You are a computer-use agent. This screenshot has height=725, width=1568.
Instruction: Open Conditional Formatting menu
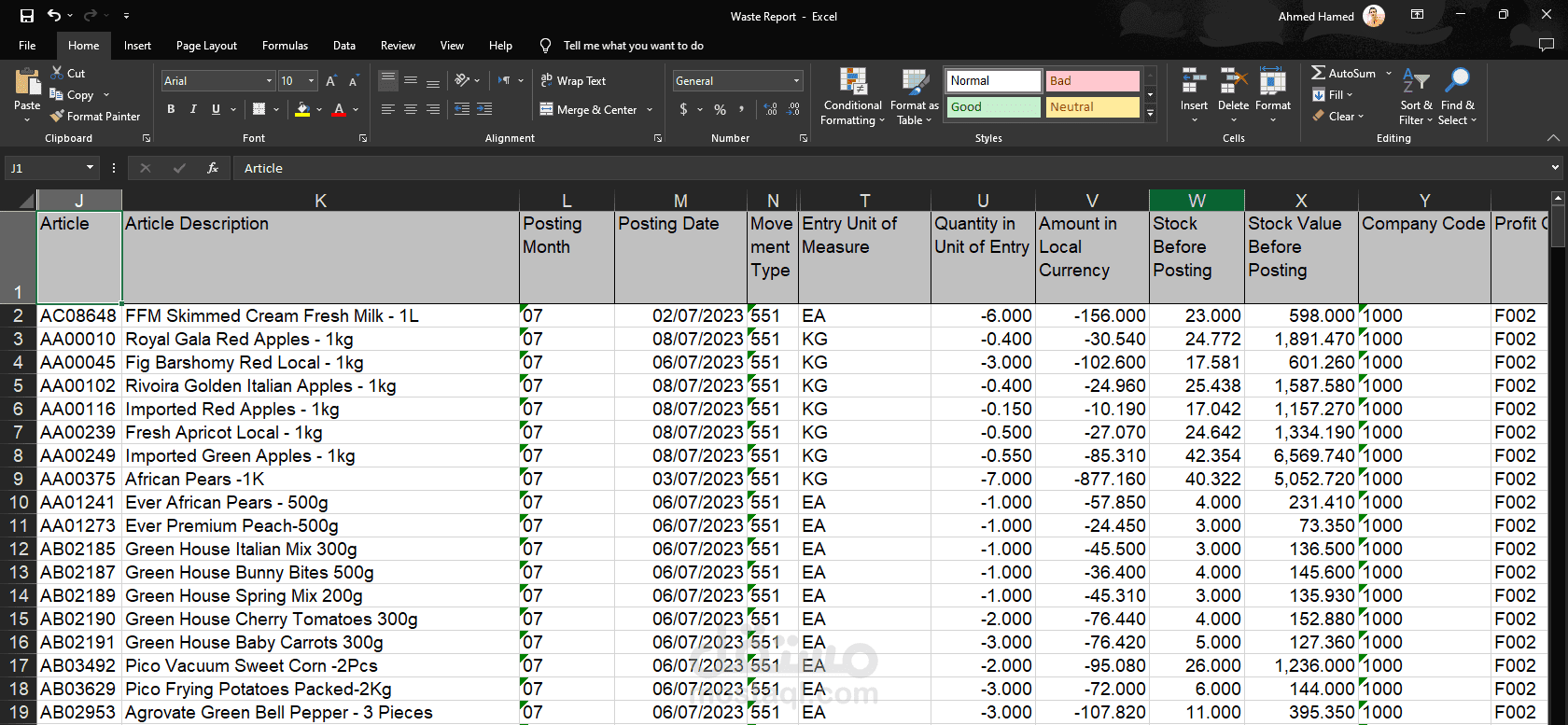(853, 96)
